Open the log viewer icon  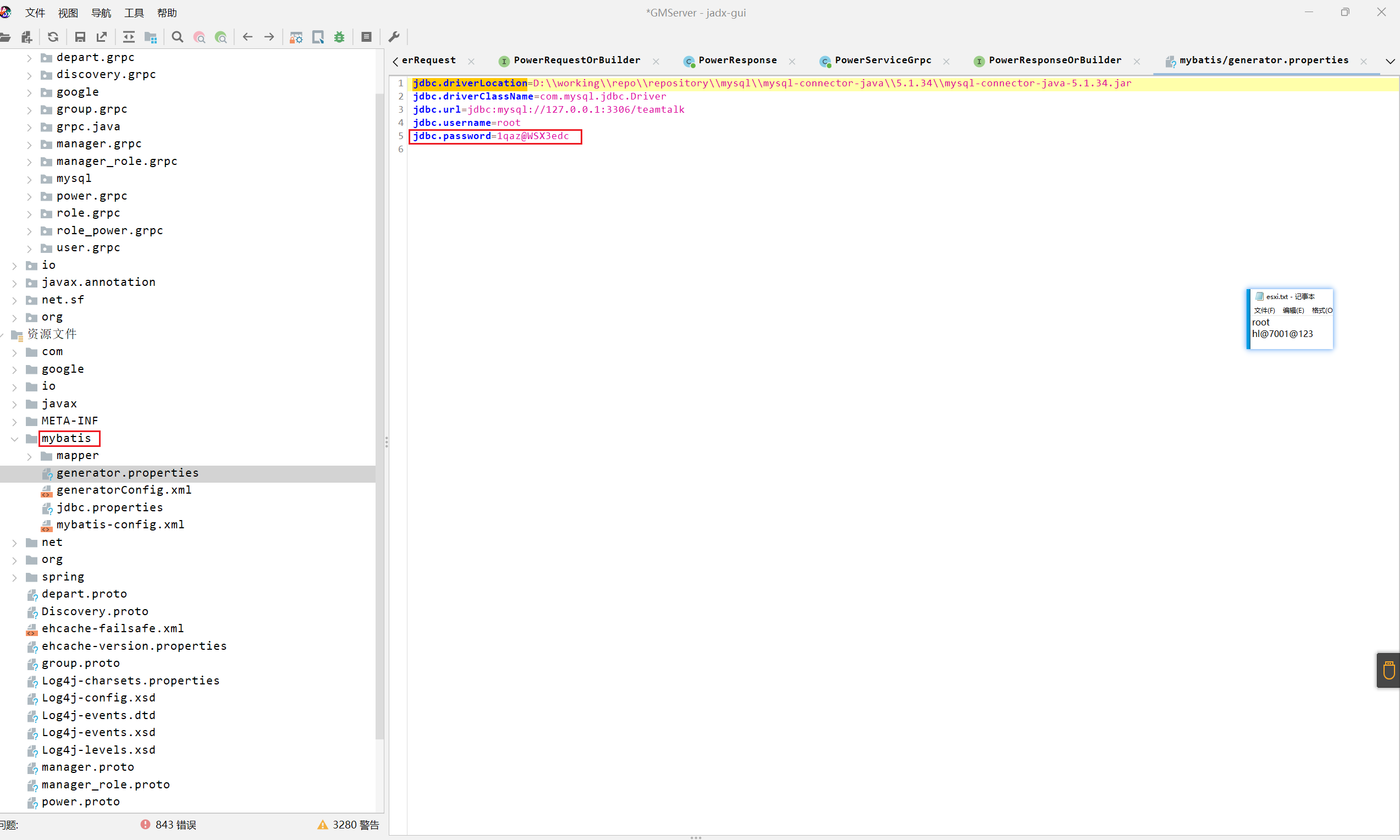(367, 37)
